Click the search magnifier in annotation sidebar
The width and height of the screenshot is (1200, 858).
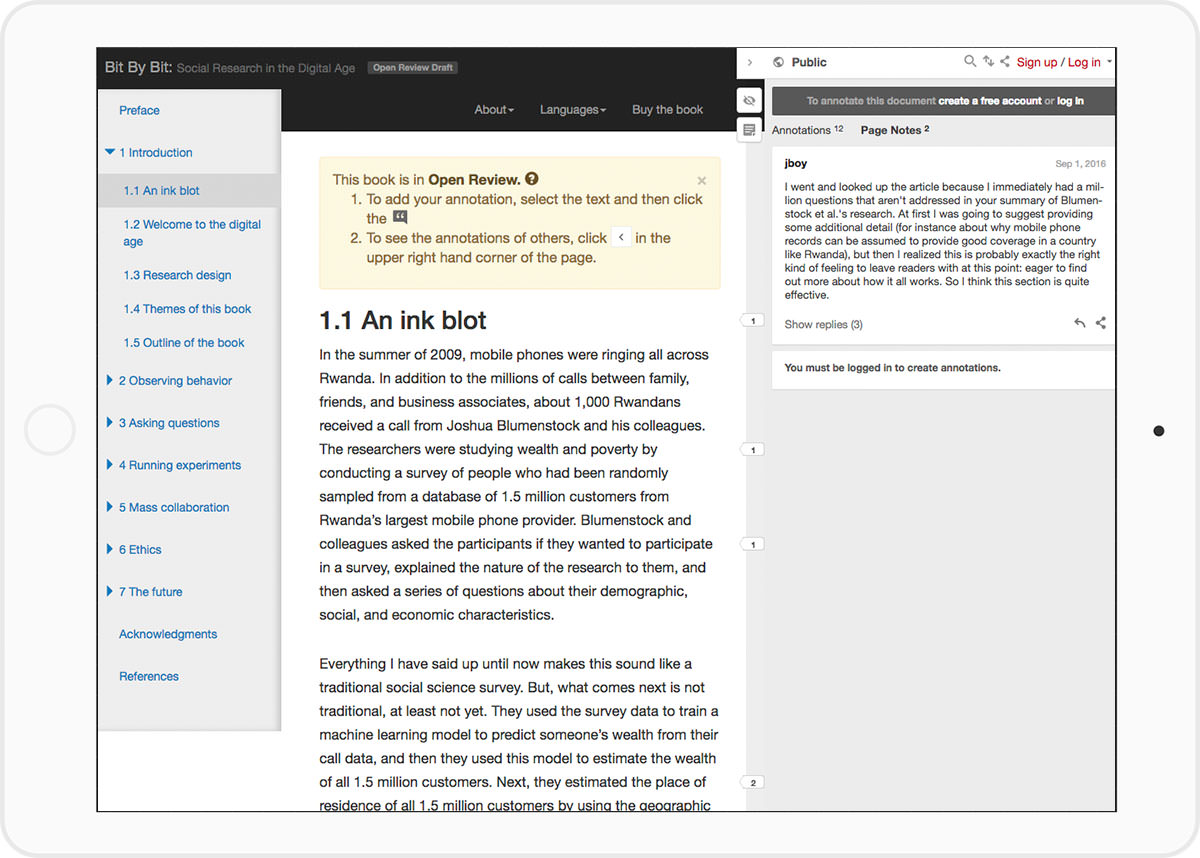click(x=970, y=62)
